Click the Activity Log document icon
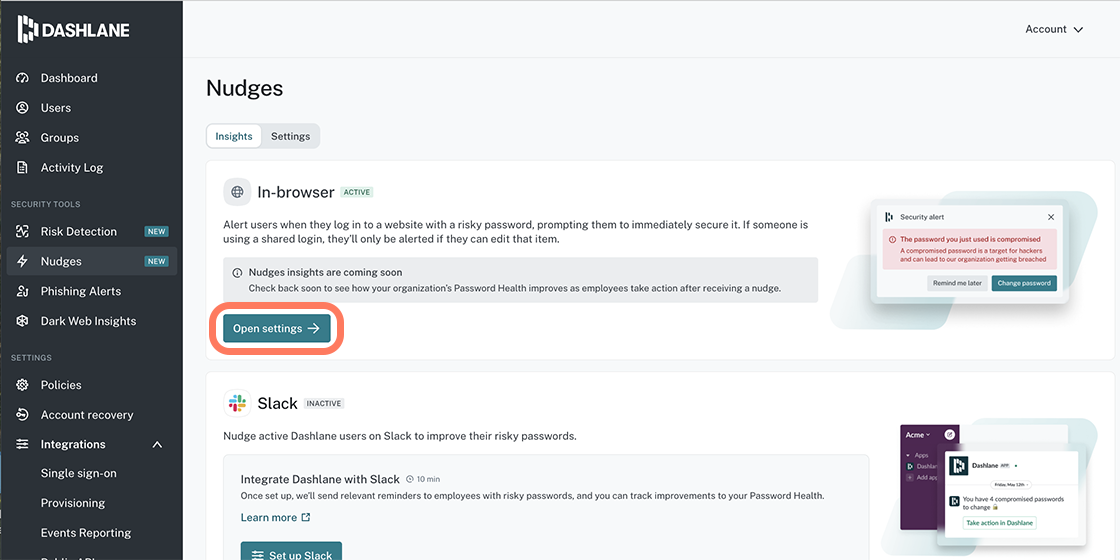1120x560 pixels. coord(22,167)
